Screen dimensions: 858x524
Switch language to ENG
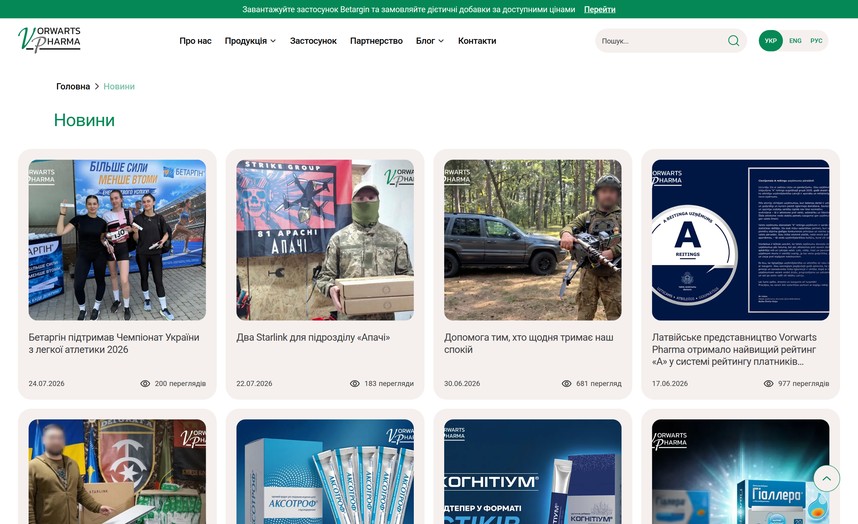[795, 40]
